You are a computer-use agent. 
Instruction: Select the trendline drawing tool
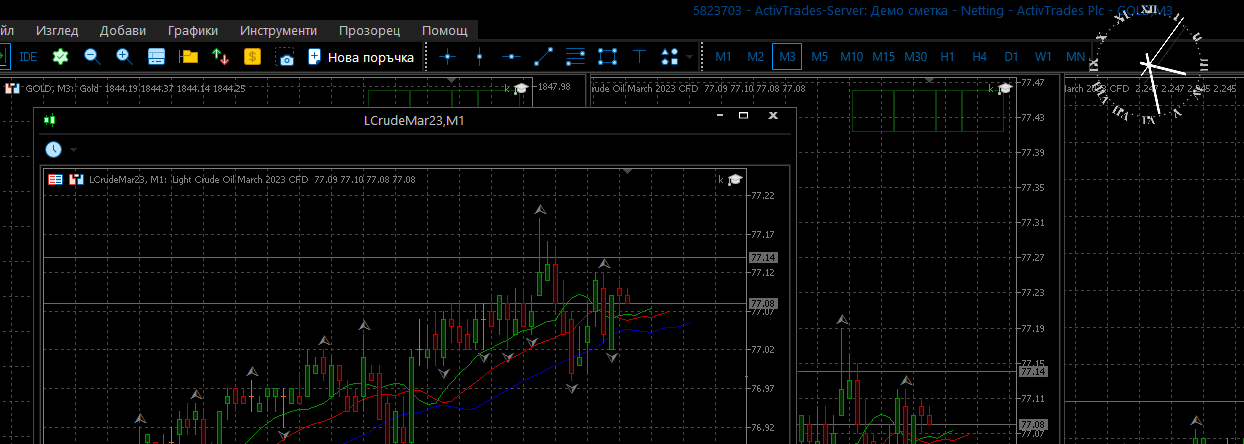click(x=543, y=57)
